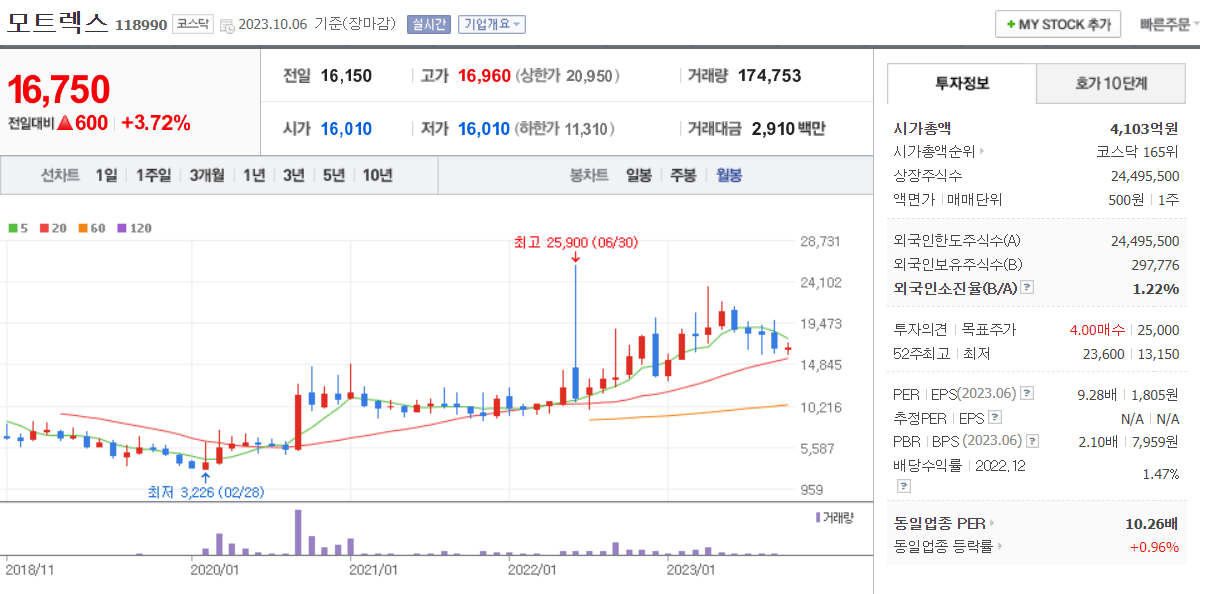Click target price 25,000

coord(1158,329)
